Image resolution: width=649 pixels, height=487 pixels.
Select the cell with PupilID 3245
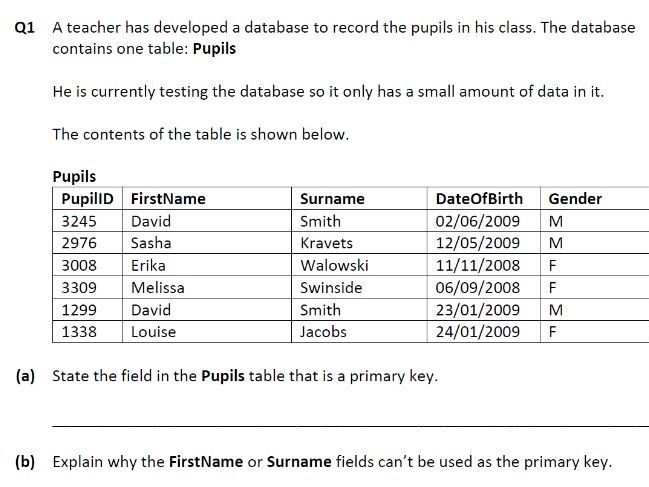point(79,221)
